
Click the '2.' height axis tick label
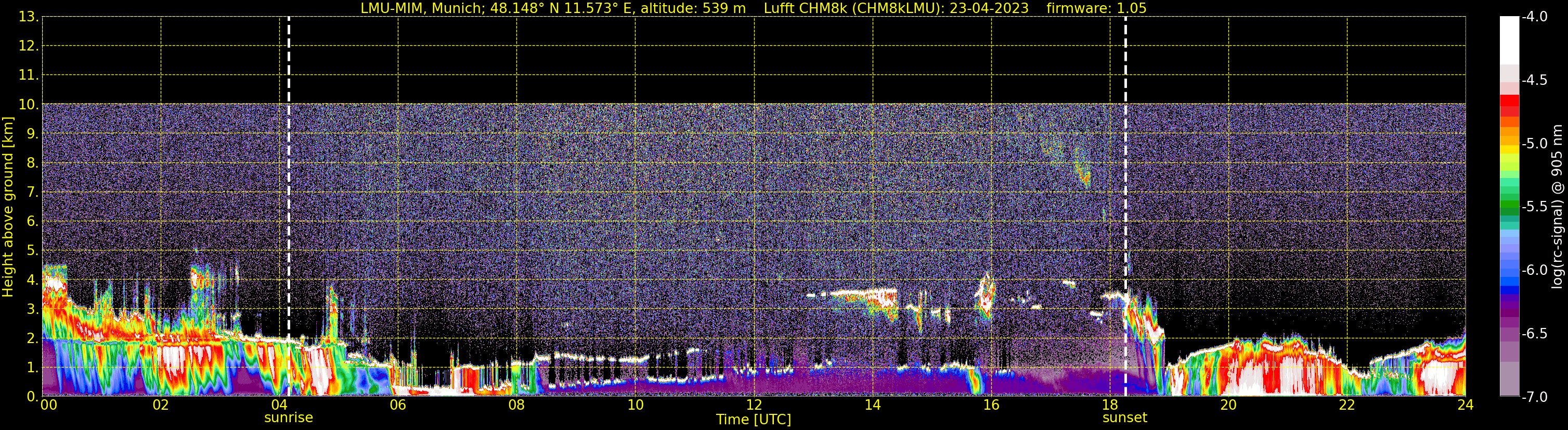tap(32, 338)
